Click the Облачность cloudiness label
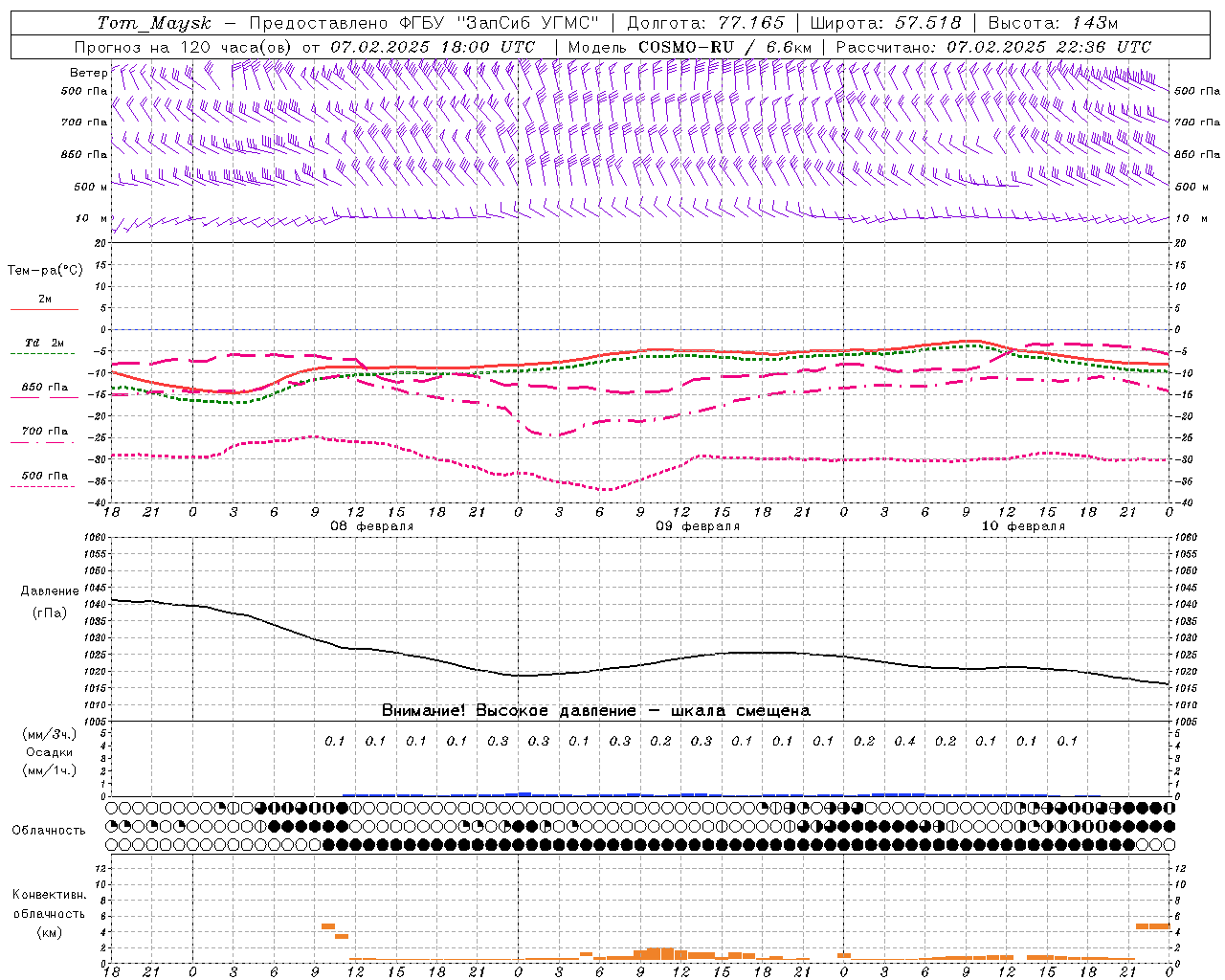Viewport: 1225px width, 980px height. point(49,830)
